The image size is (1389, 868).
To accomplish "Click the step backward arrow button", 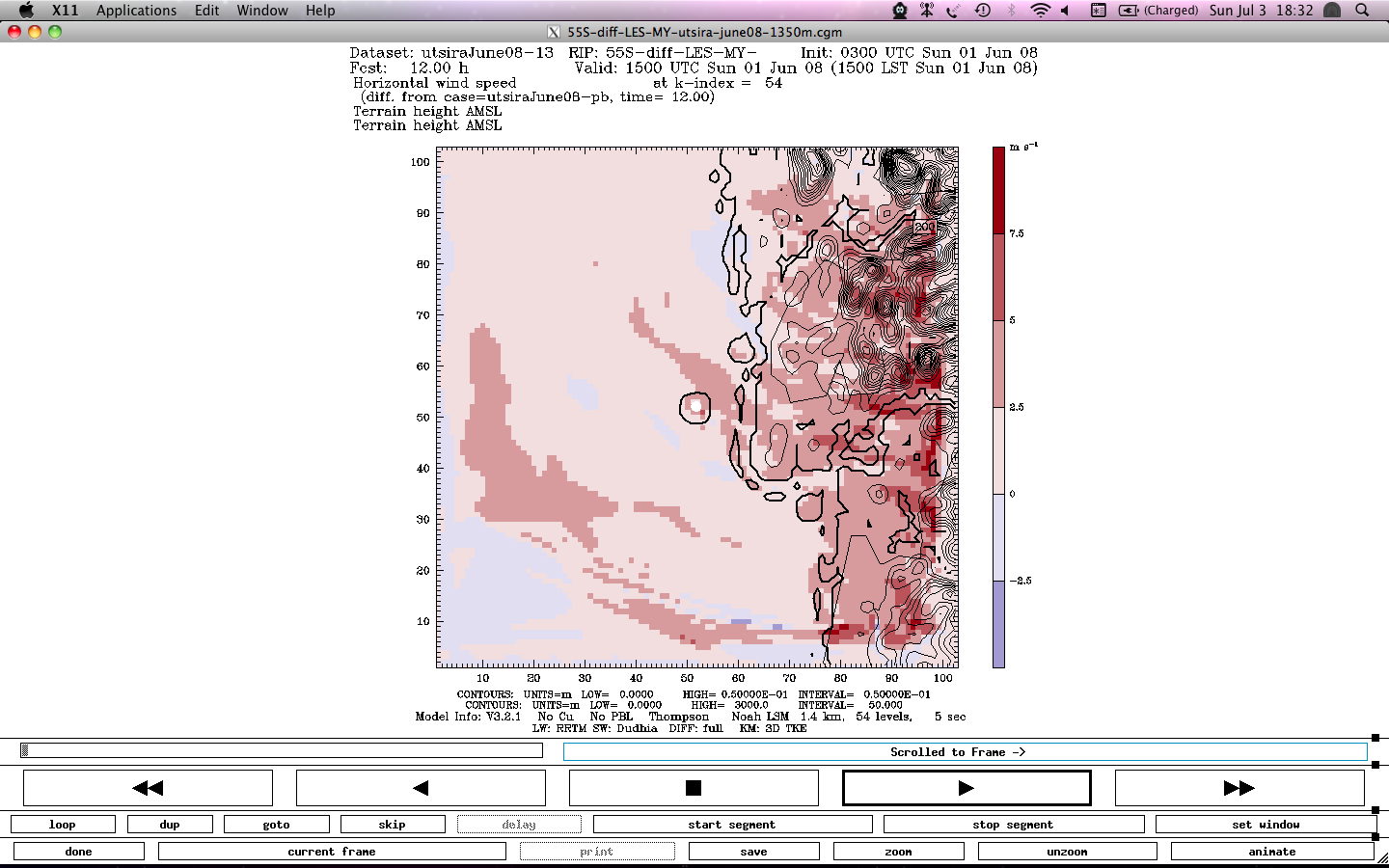I will 421,788.
